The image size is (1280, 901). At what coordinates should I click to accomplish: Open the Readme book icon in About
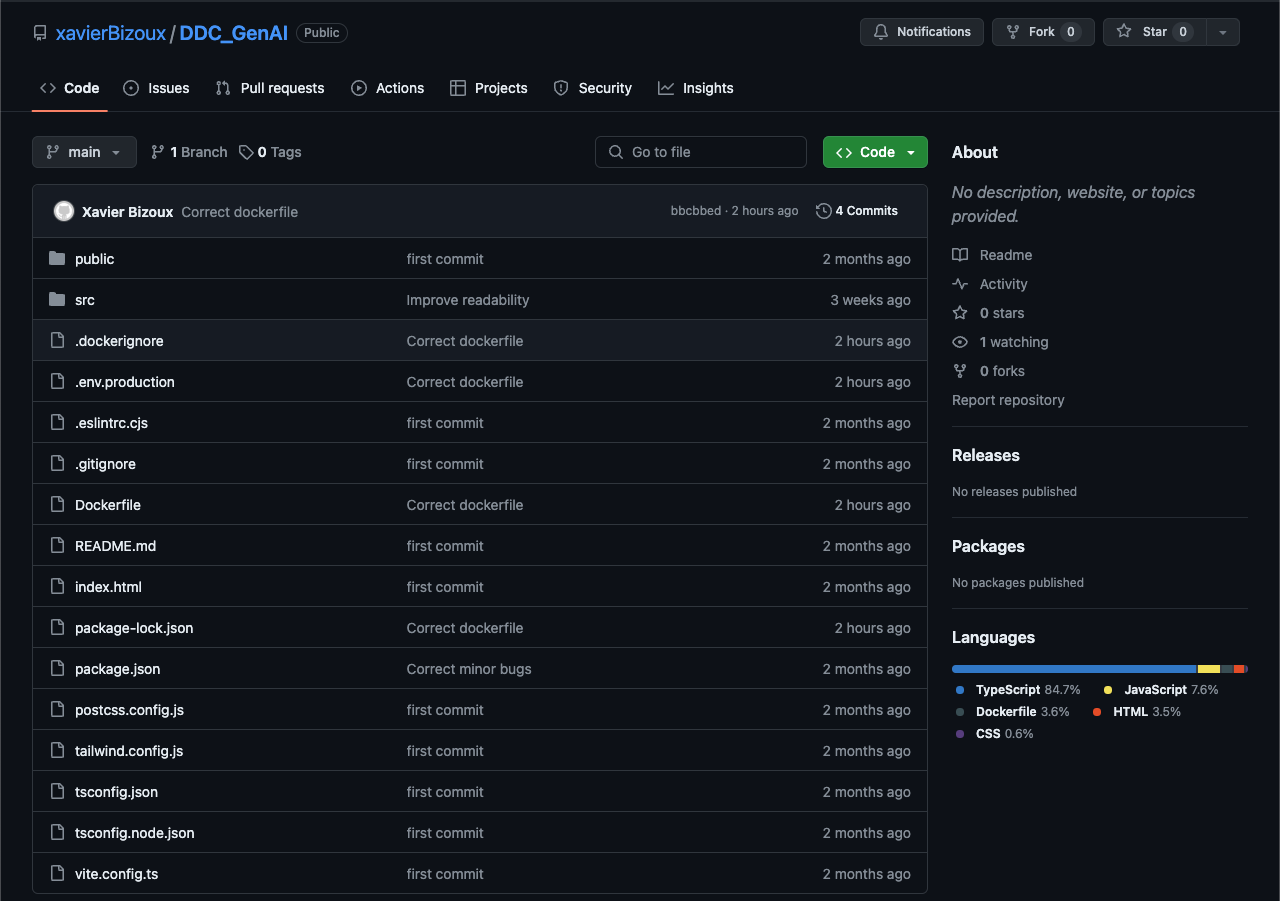point(960,255)
